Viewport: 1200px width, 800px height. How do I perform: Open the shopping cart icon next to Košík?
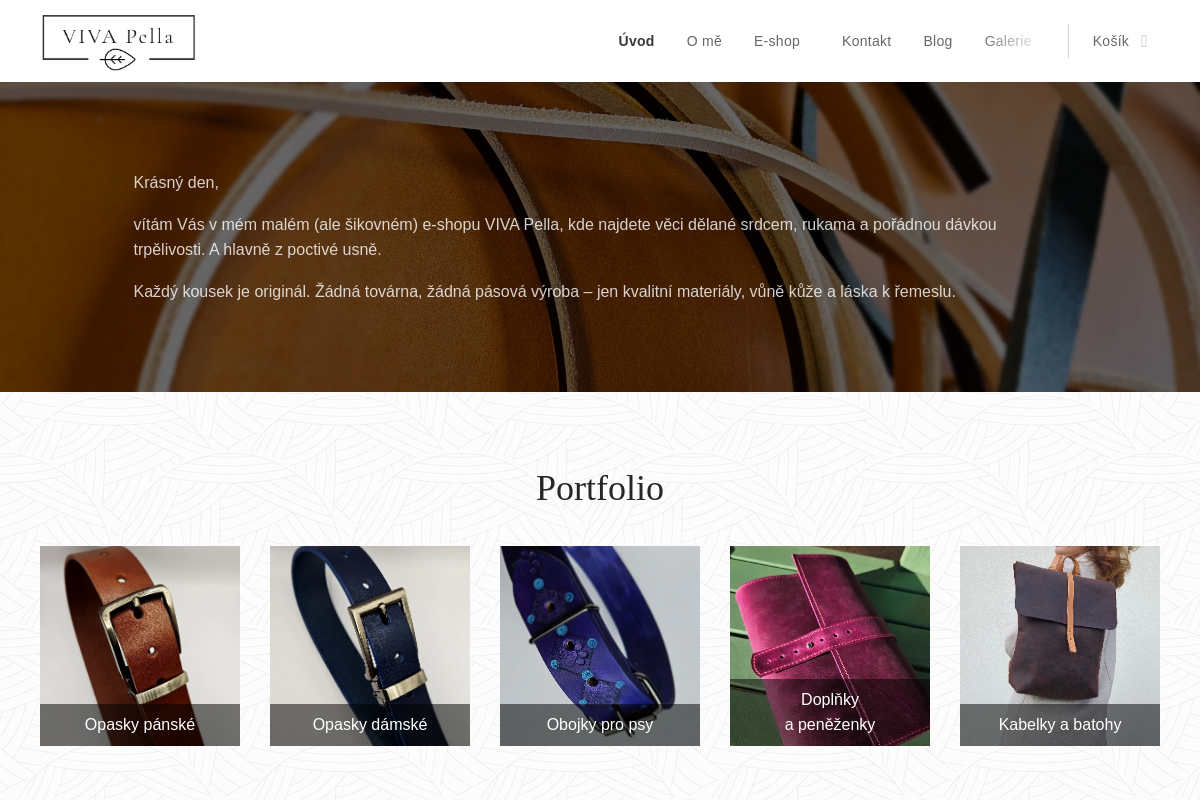click(x=1144, y=41)
